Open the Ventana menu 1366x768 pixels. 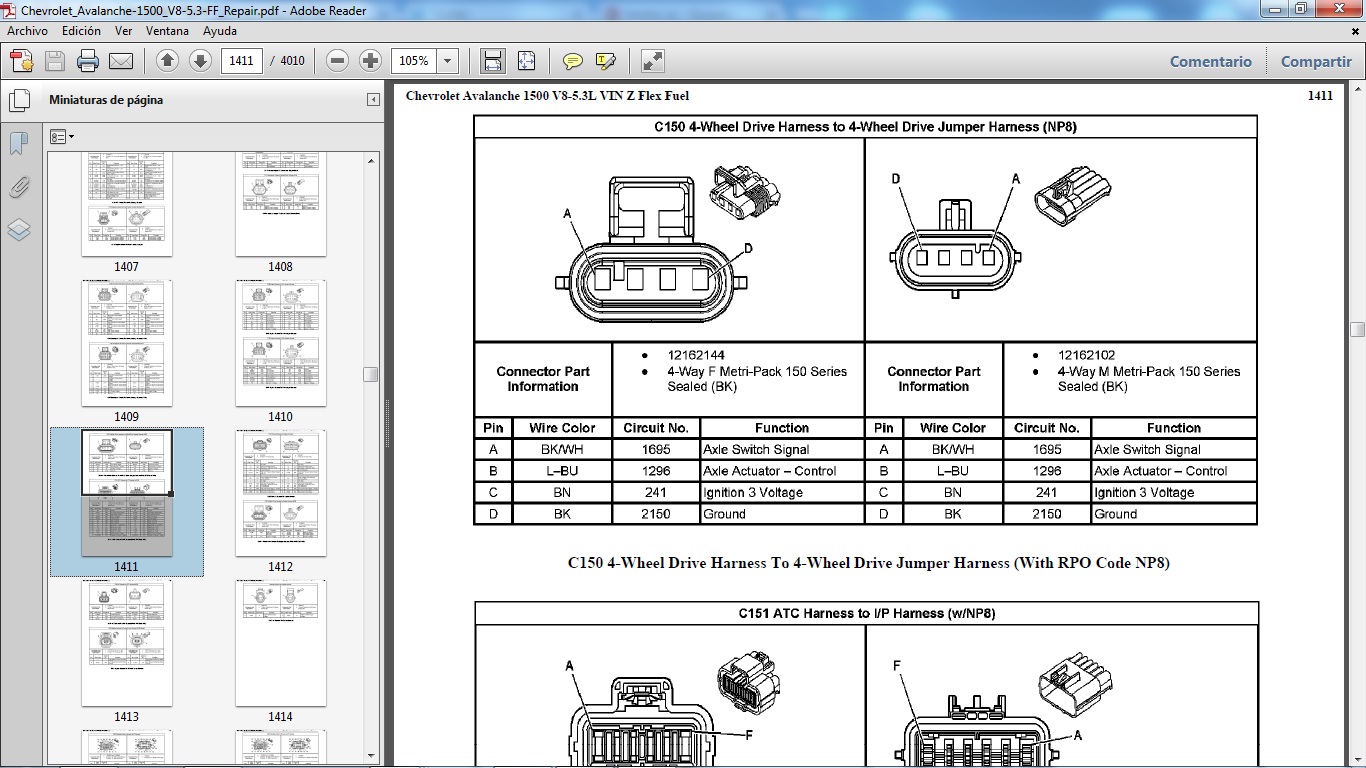pos(167,31)
